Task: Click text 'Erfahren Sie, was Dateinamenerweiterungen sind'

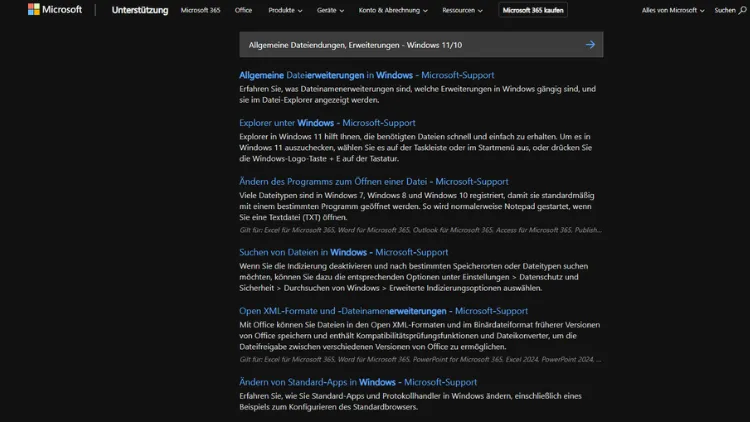Action: [325, 89]
